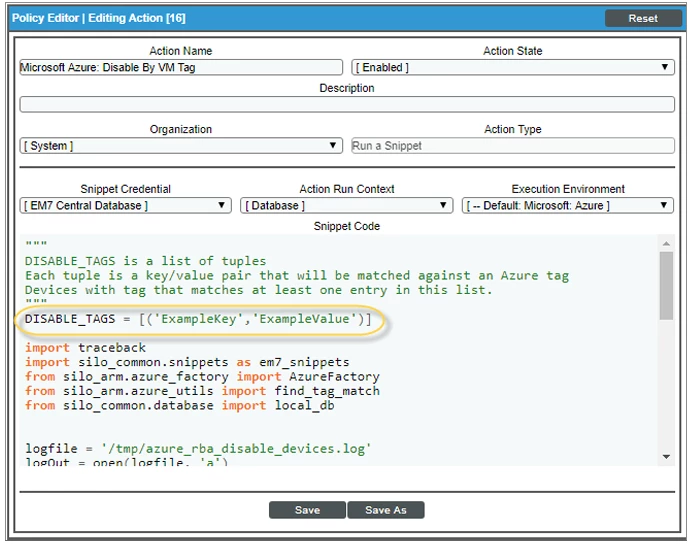Click the DISABLE_TAGS = [('ExampleKey','ExampleValue')] line
689x550 pixels.
tap(198, 319)
